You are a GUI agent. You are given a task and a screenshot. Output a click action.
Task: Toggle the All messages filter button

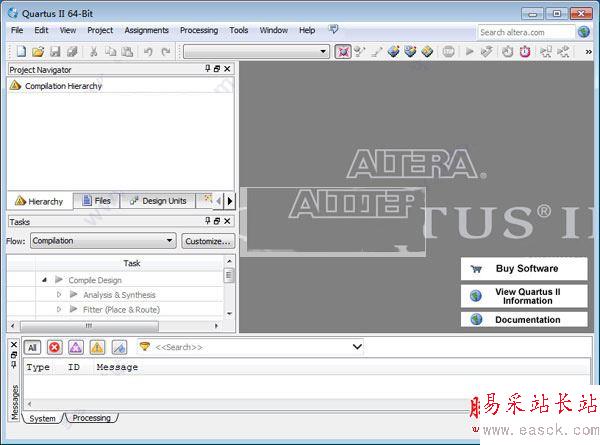tap(32, 347)
